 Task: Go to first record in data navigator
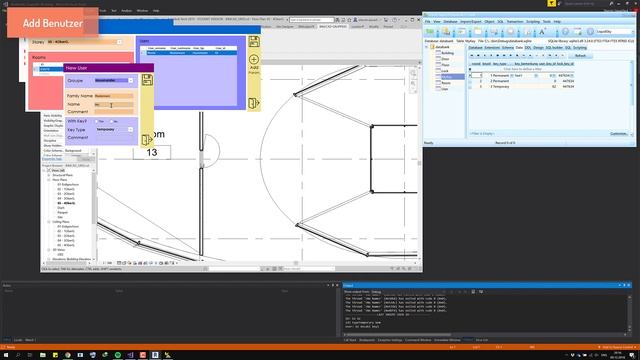point(472,56)
